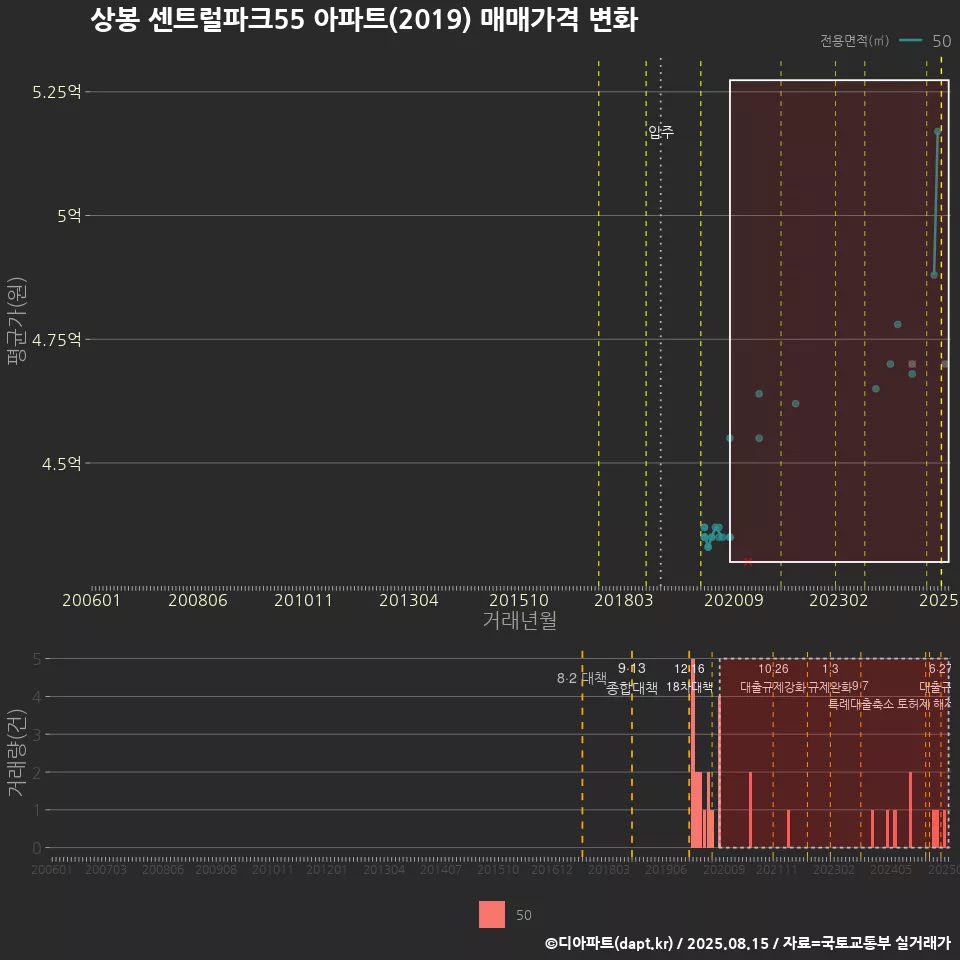Click the 202111 label on the volume chart axis

click(x=776, y=869)
